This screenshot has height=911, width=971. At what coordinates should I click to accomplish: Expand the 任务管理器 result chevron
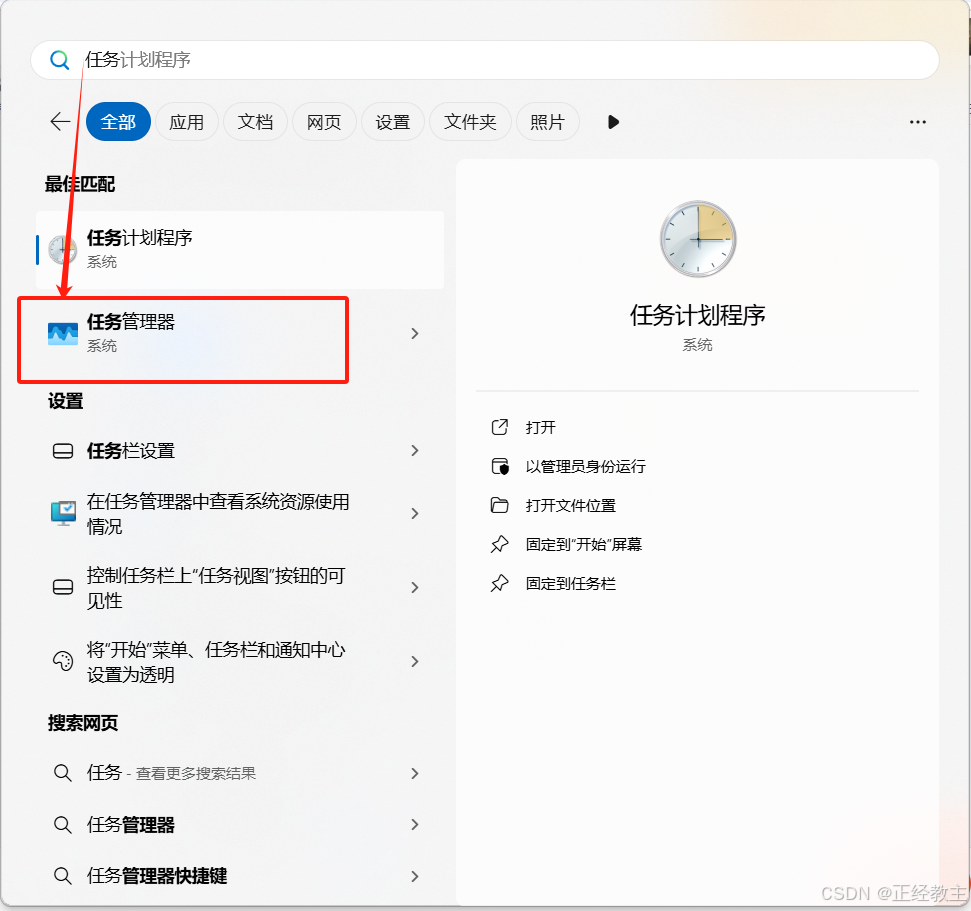click(415, 333)
